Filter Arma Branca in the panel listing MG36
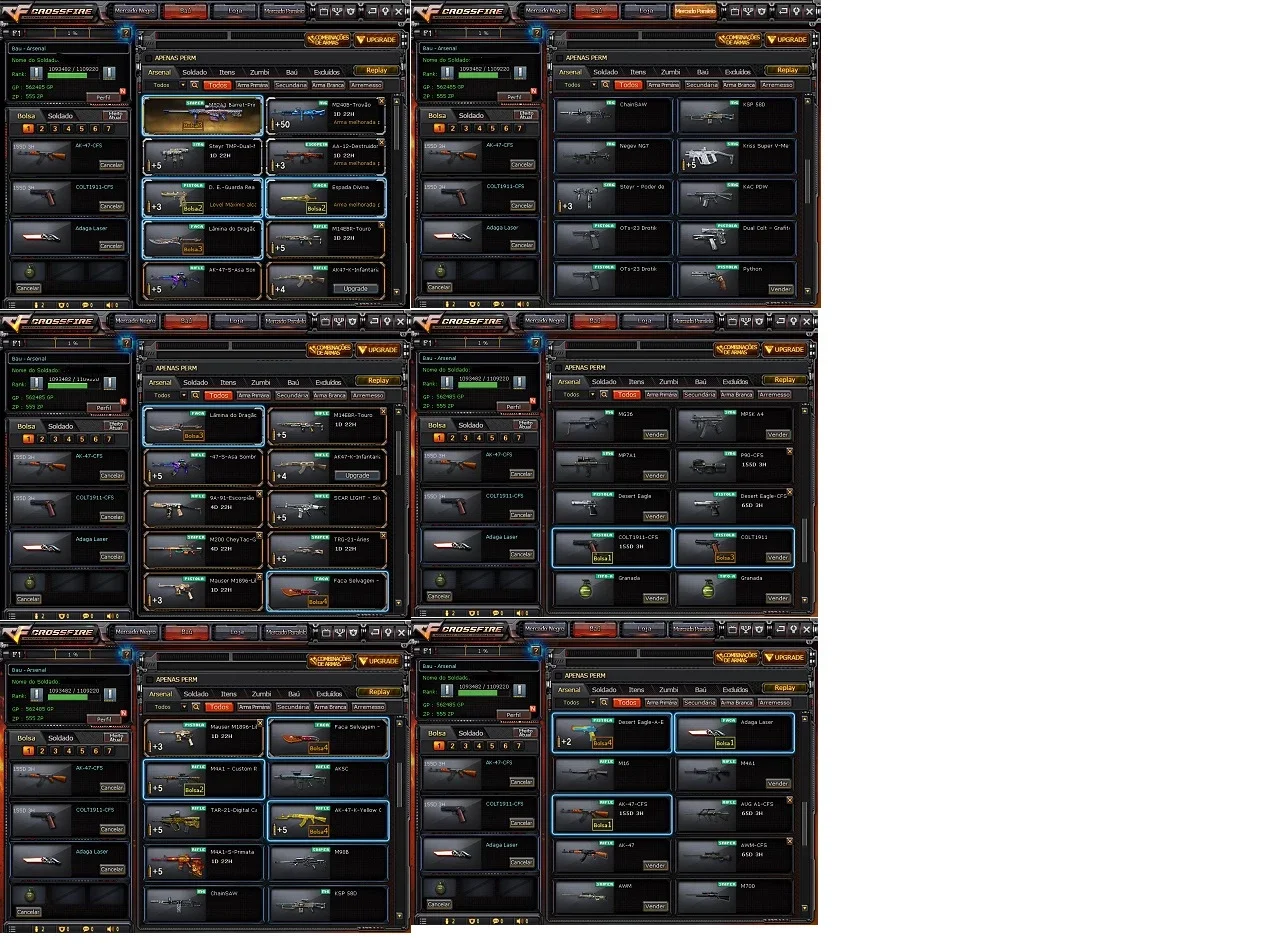Image resolution: width=1267 pixels, height=945 pixels. click(739, 394)
